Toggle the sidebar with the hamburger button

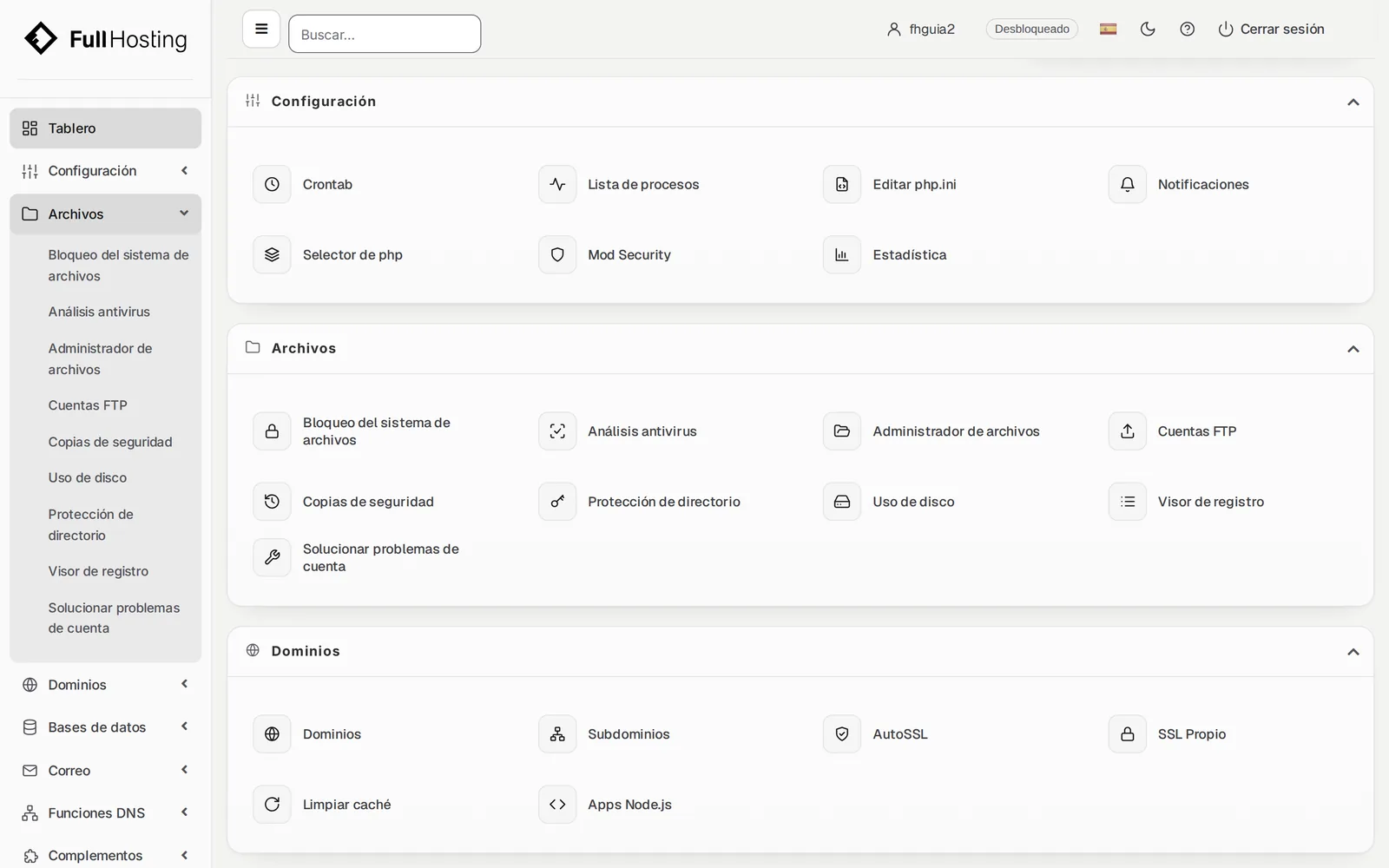261,30
